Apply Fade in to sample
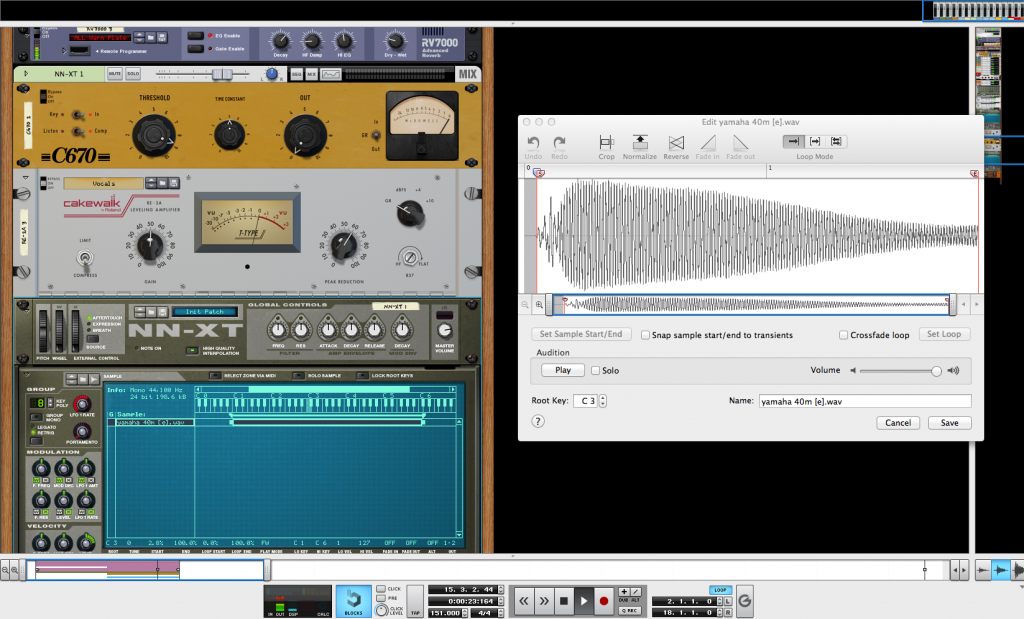Viewport: 1024px width, 619px height. tap(708, 148)
